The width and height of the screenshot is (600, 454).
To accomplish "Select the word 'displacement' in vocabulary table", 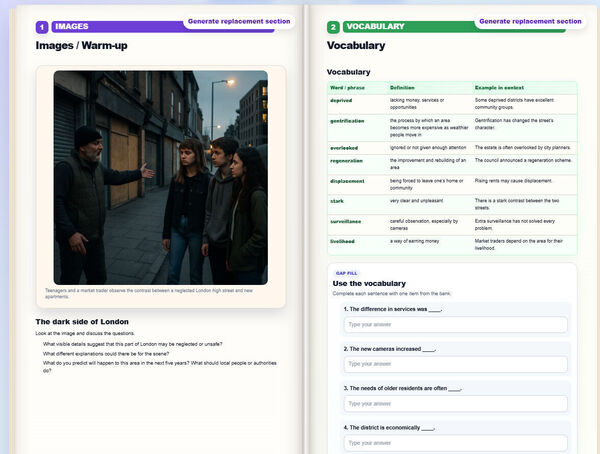I will [347, 181].
